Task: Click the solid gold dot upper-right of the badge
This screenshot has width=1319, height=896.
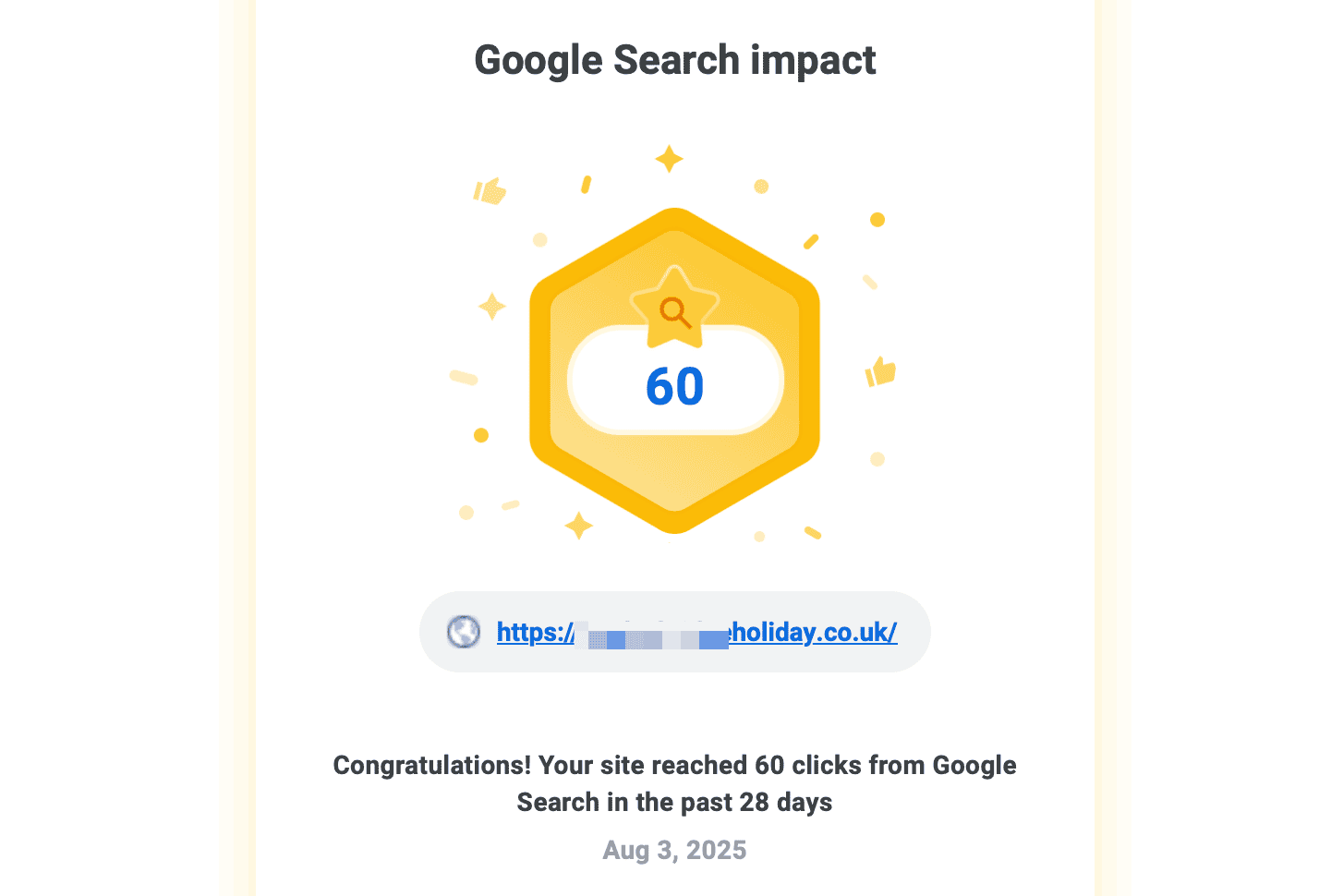Action: tap(877, 220)
